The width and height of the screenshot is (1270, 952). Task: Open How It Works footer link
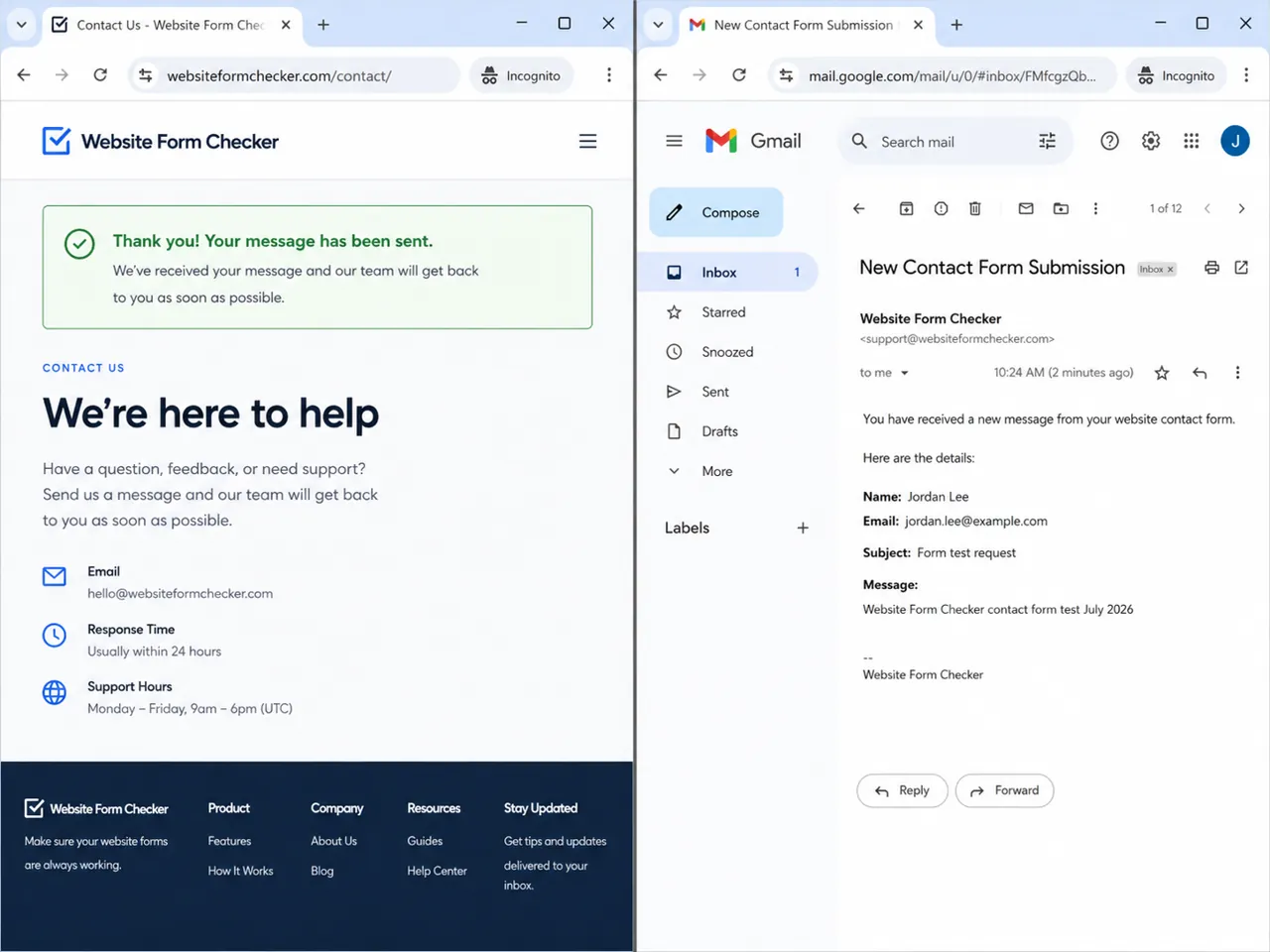point(240,871)
